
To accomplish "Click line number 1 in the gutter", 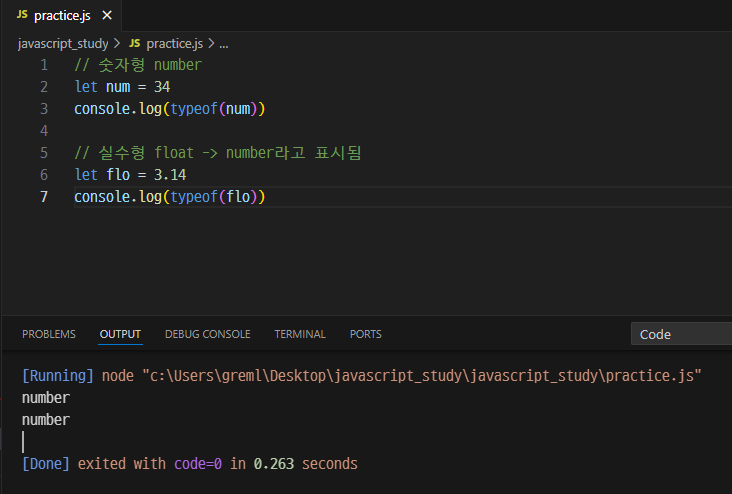I will 44,65.
